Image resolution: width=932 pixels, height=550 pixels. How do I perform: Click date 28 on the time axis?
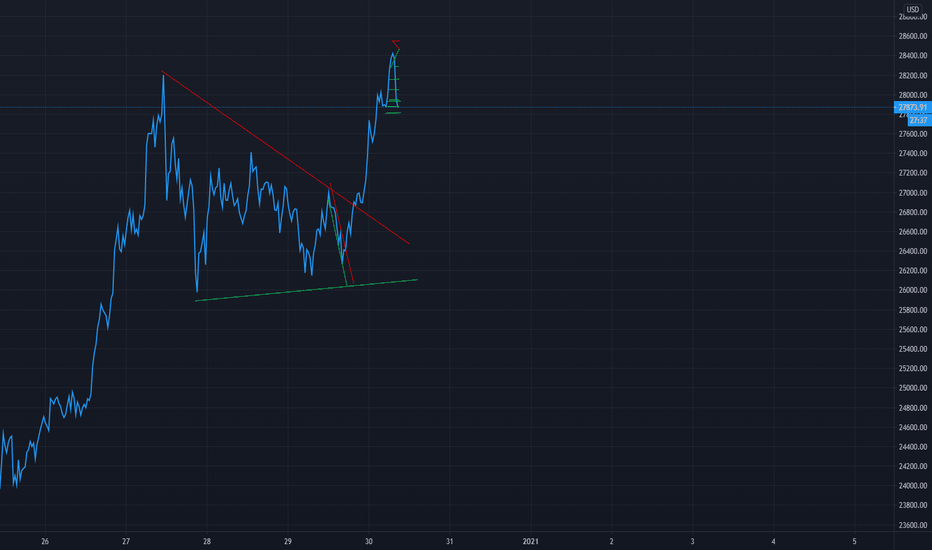207,541
